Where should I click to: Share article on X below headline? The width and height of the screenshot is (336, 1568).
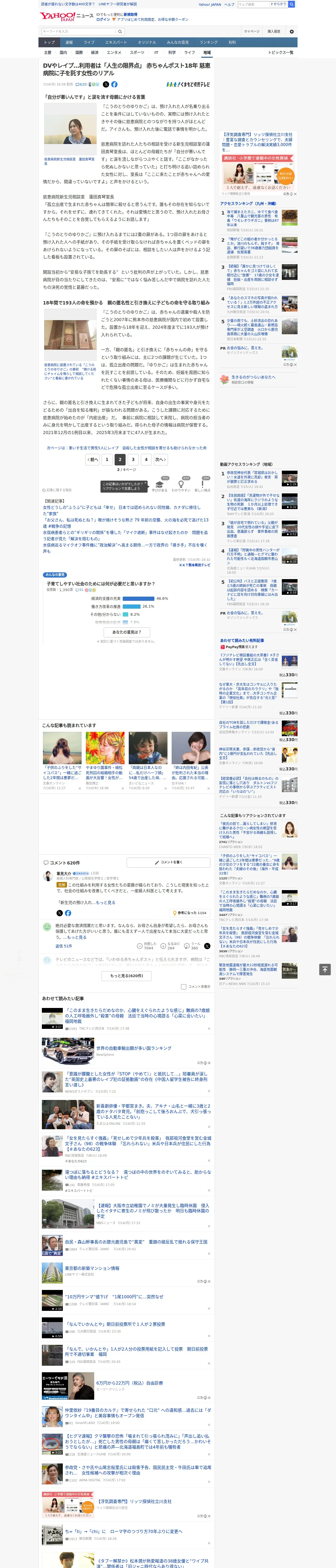(106, 85)
